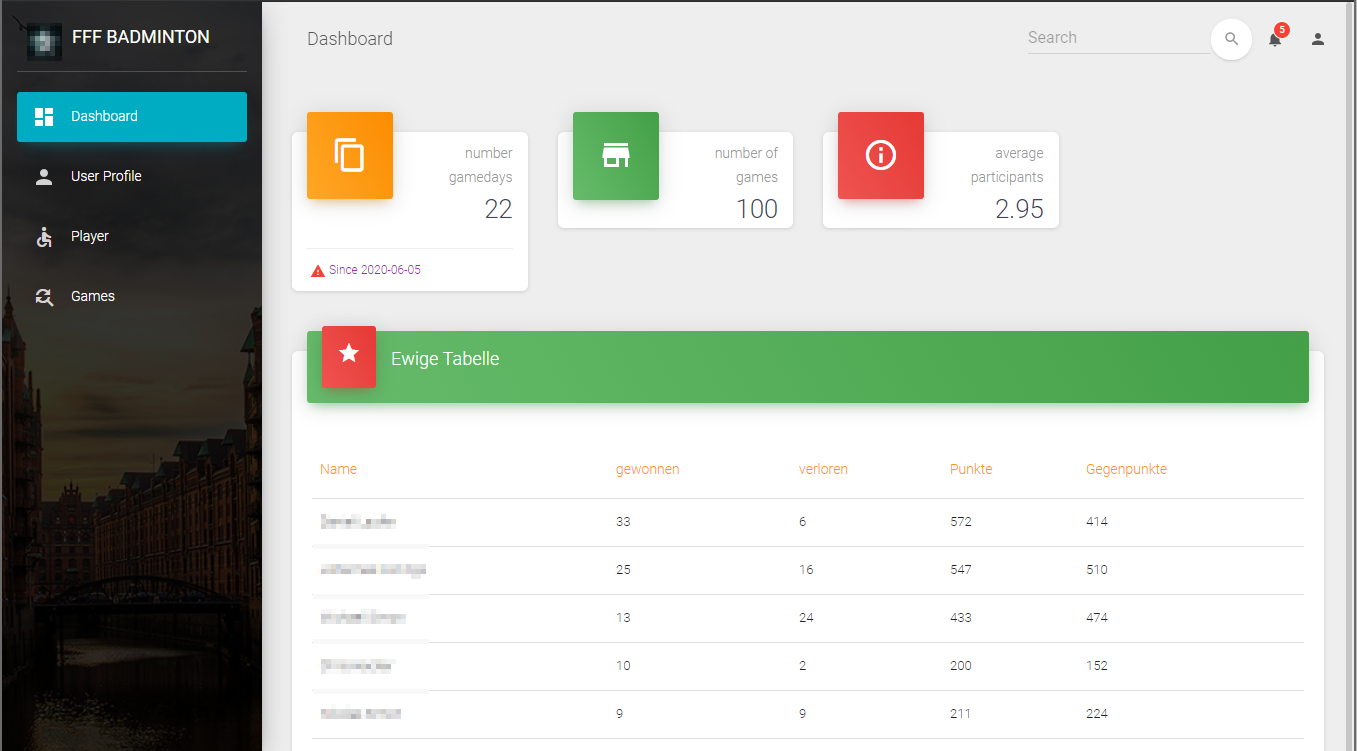The width and height of the screenshot is (1357, 751).
Task: Open the Player page in sidebar
Action: click(x=132, y=237)
